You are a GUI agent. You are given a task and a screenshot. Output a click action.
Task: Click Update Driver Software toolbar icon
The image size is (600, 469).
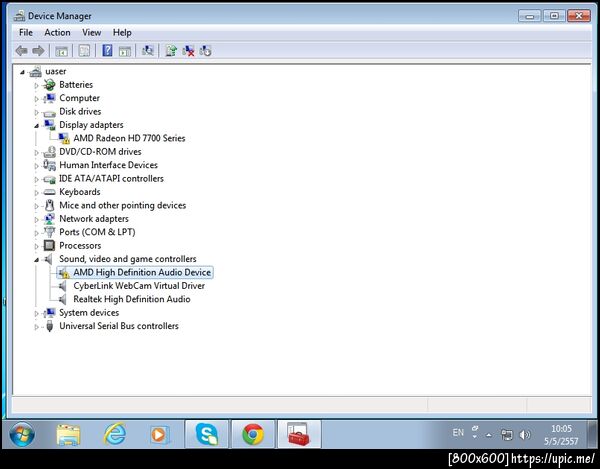pos(171,50)
